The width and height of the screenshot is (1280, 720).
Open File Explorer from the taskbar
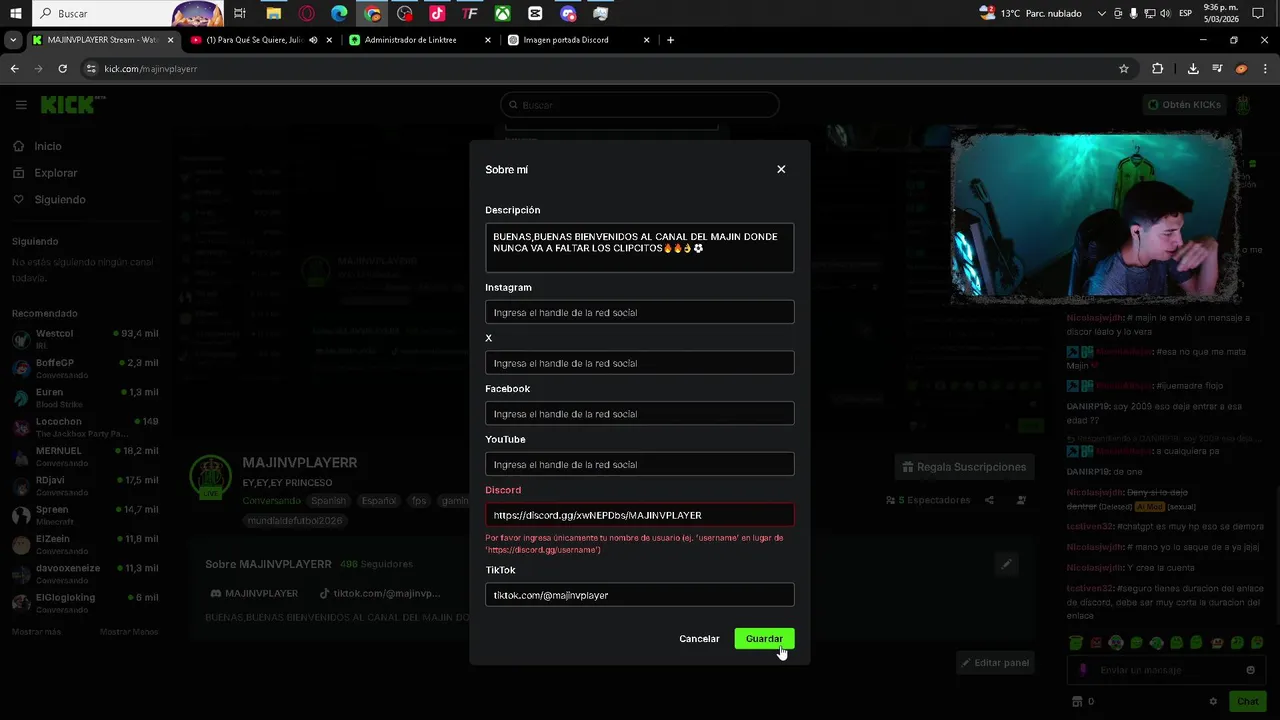point(273,13)
